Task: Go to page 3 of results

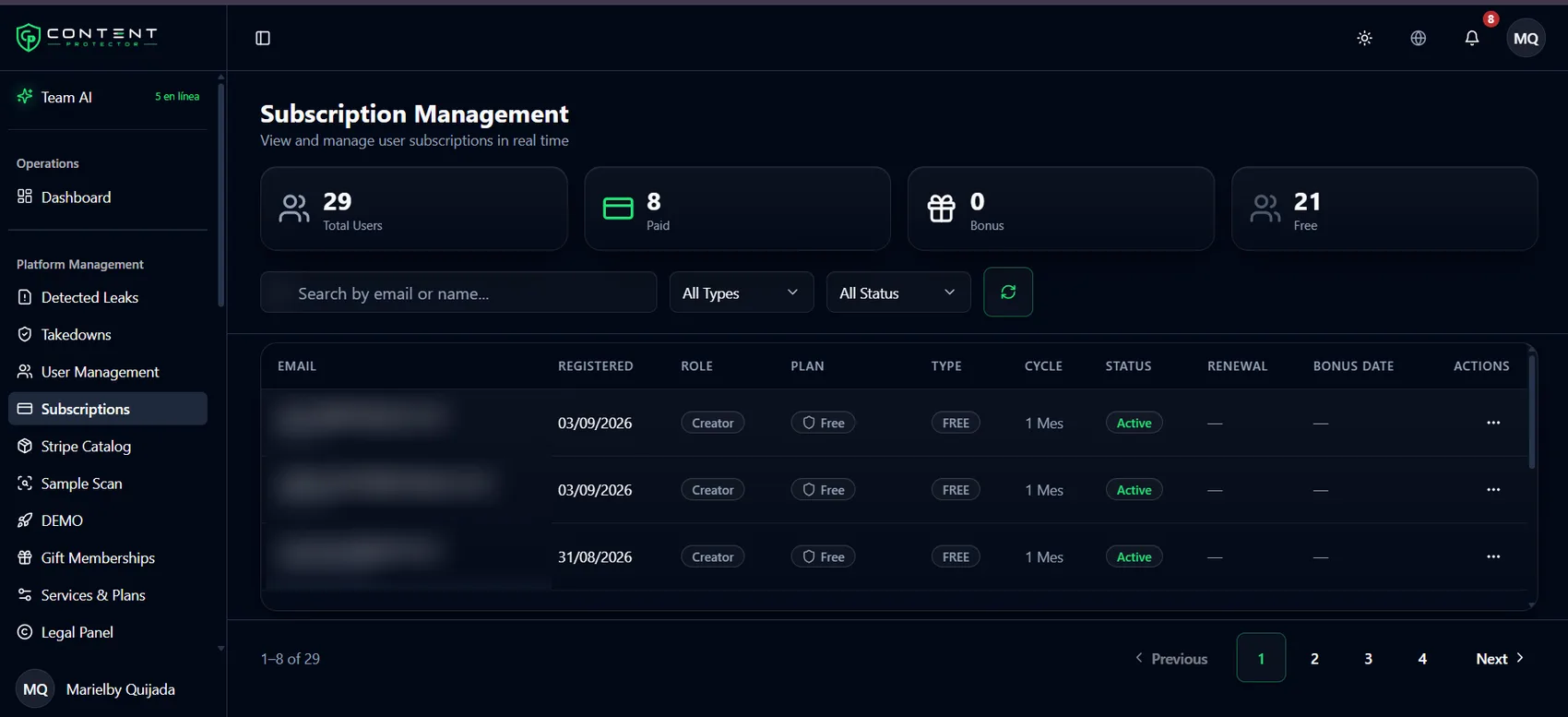Action: click(1368, 658)
